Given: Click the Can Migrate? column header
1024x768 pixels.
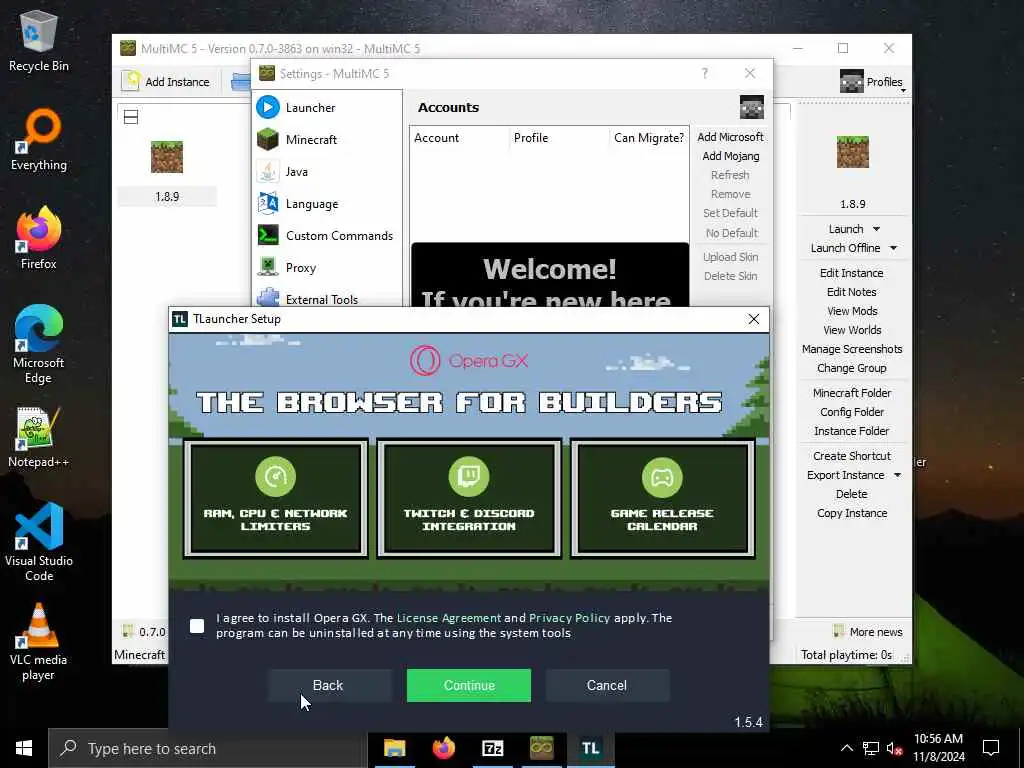Looking at the screenshot, I should pos(648,138).
